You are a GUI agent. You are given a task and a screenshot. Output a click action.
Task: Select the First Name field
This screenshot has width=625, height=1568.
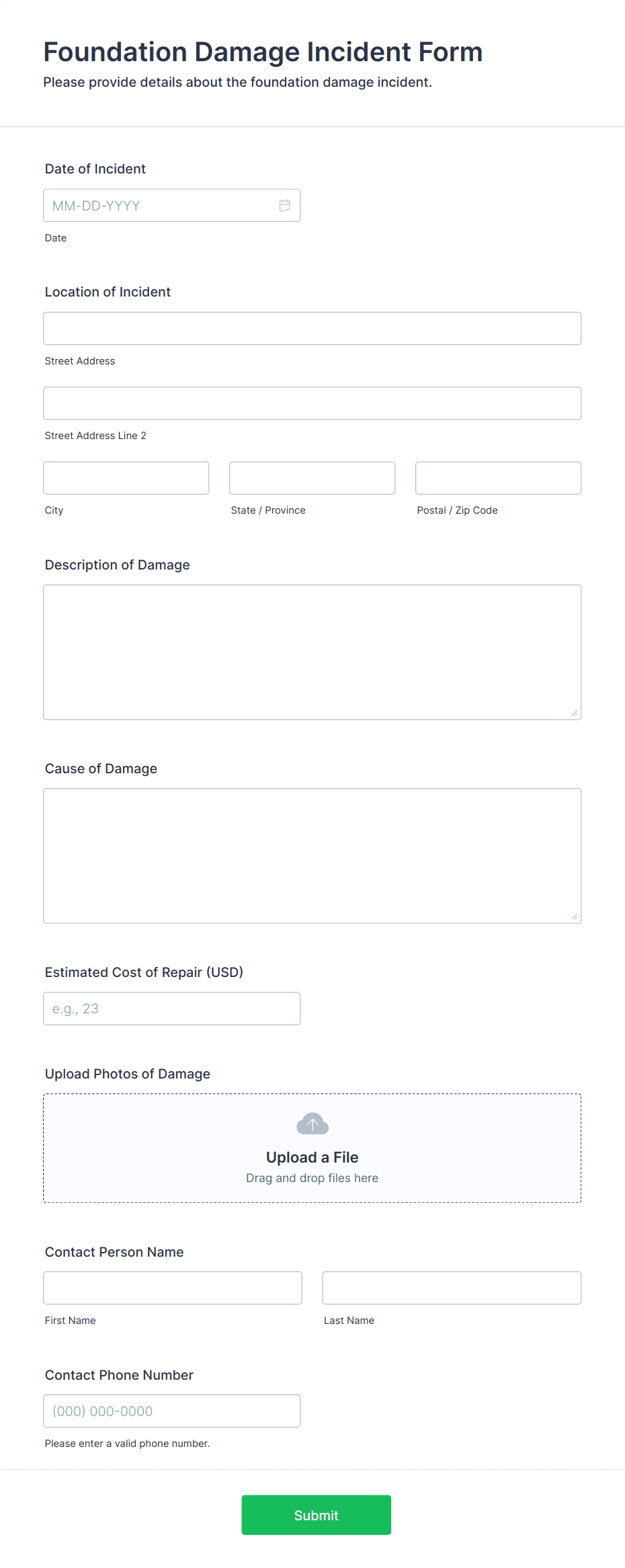point(173,1288)
